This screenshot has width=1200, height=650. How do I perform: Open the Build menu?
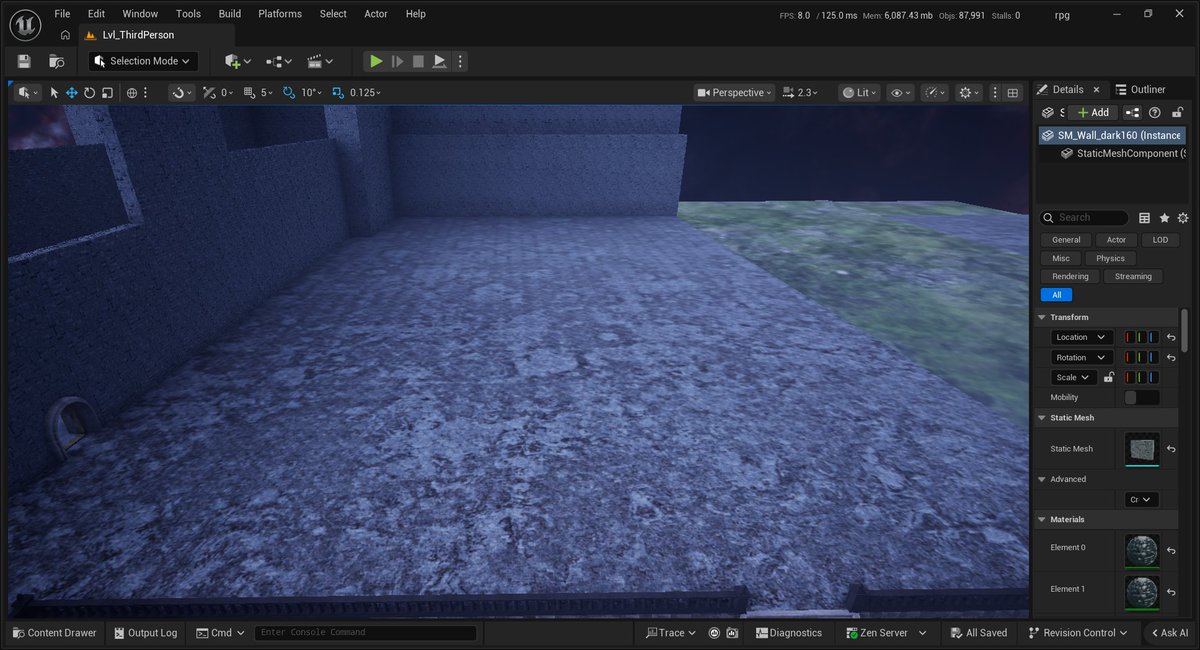point(230,14)
